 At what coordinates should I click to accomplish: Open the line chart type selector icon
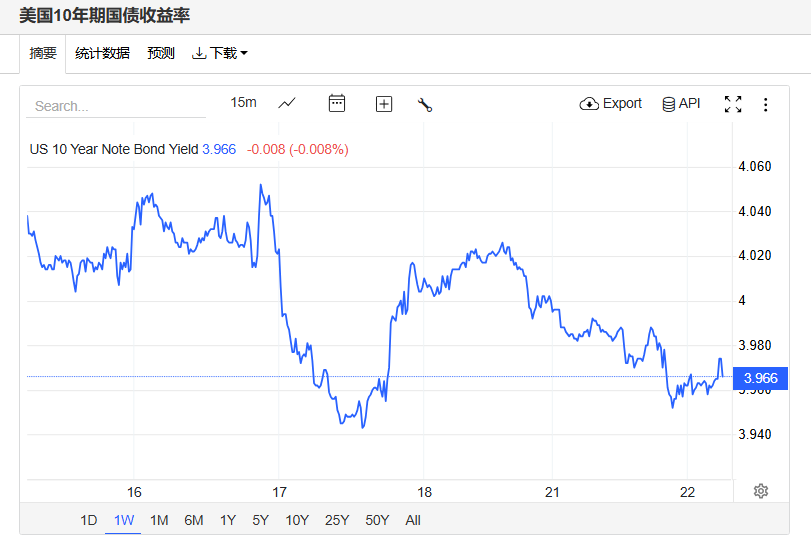tap(287, 103)
